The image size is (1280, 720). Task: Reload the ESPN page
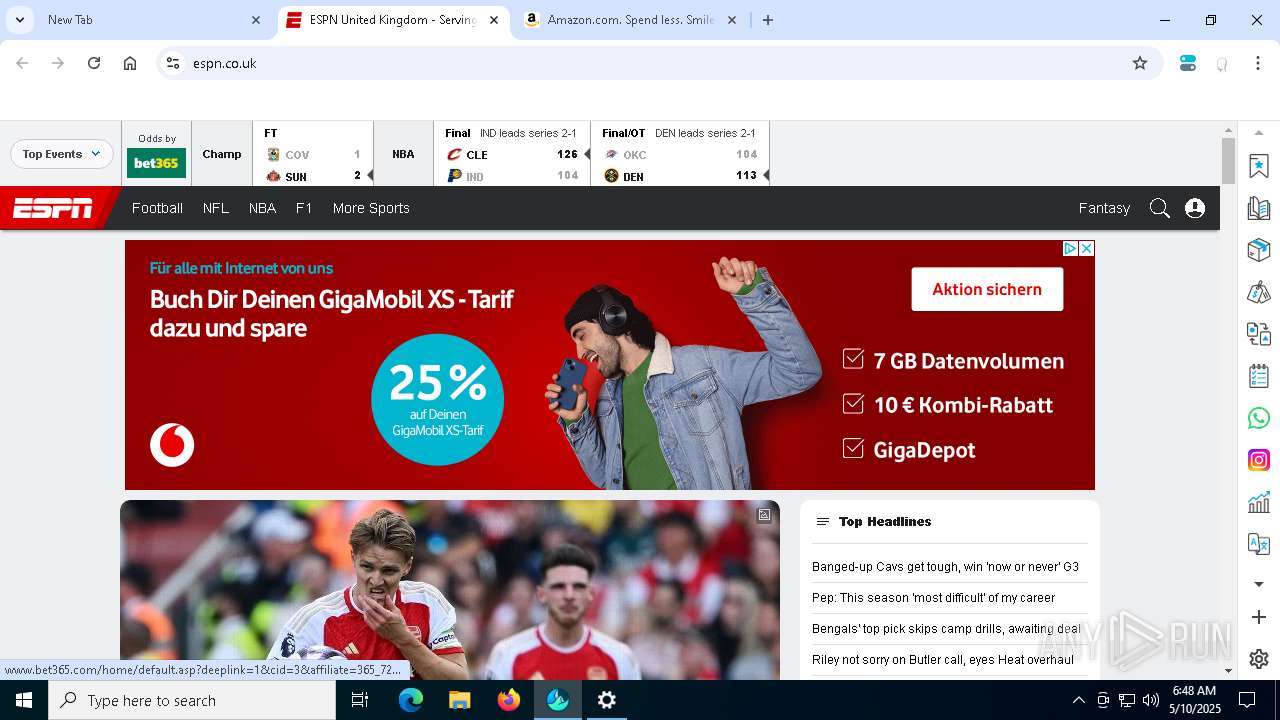click(x=94, y=63)
